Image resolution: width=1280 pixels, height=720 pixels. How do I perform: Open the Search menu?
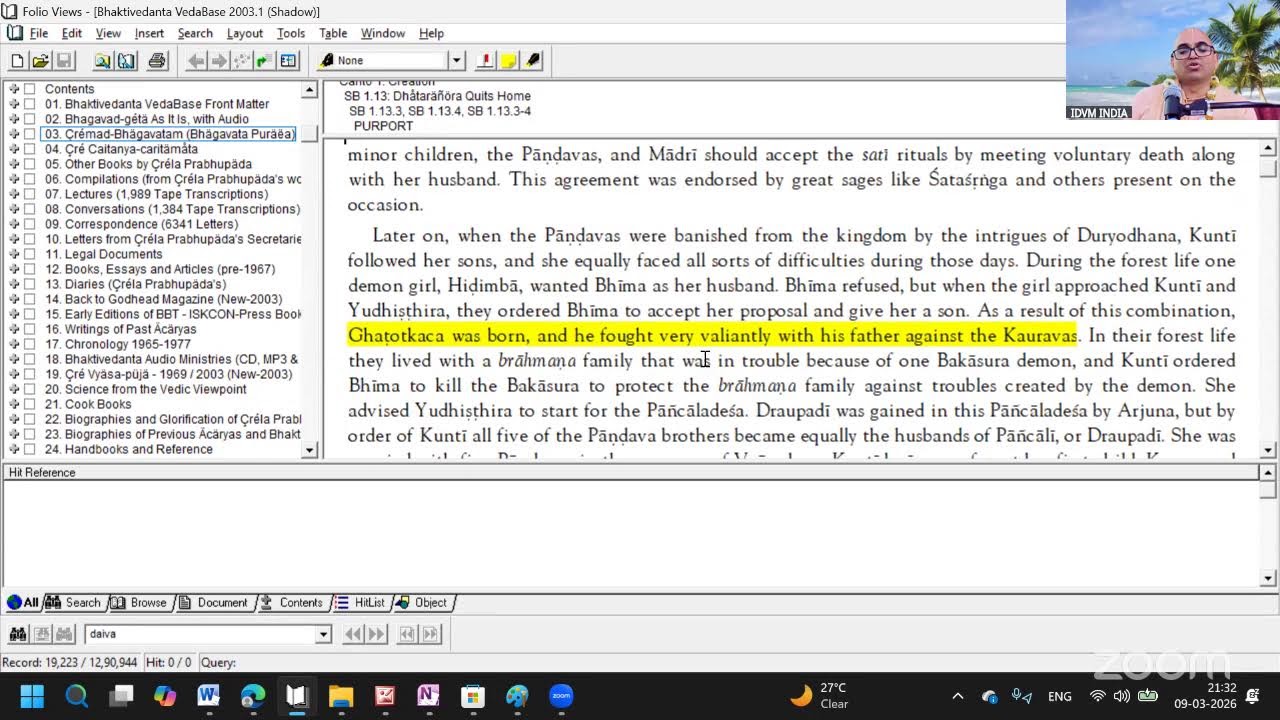(x=195, y=33)
